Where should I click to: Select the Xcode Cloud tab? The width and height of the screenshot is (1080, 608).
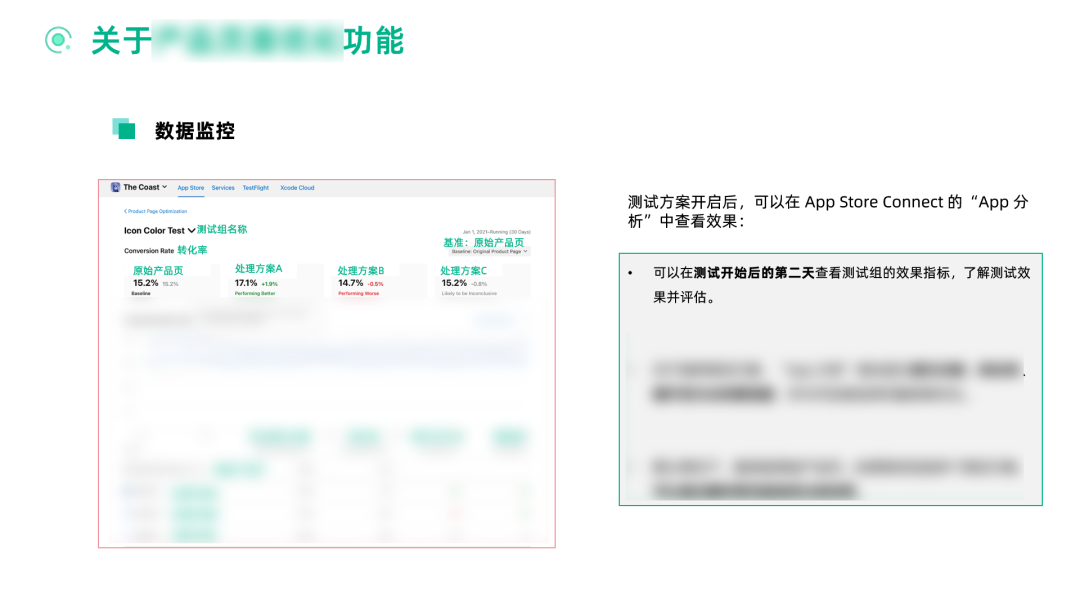pos(297,188)
